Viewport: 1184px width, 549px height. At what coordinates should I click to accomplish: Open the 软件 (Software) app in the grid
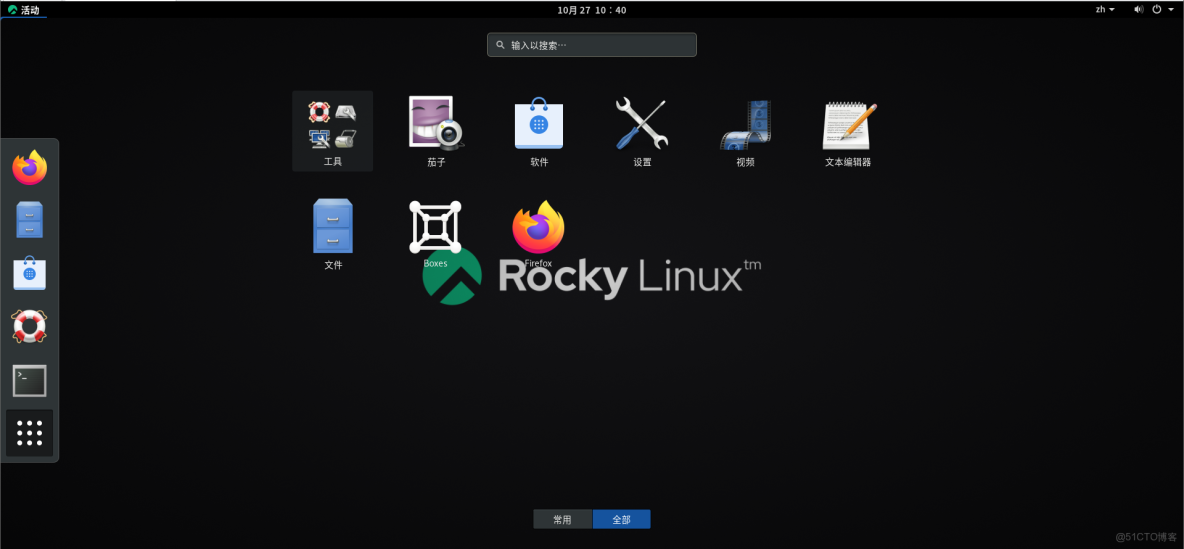538,131
